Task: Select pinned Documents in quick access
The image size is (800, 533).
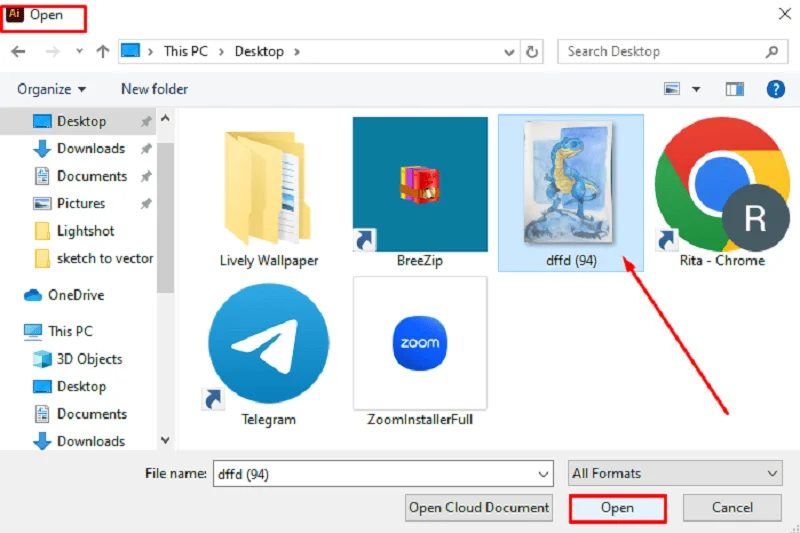Action: (92, 176)
